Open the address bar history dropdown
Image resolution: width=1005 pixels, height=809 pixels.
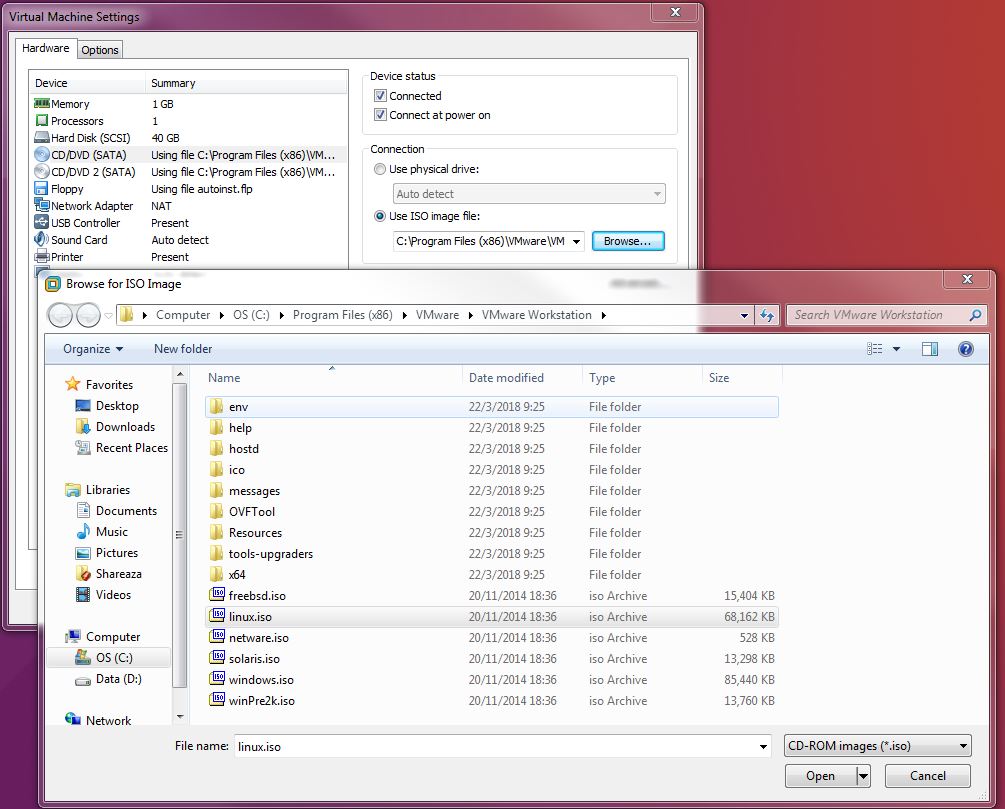[743, 315]
